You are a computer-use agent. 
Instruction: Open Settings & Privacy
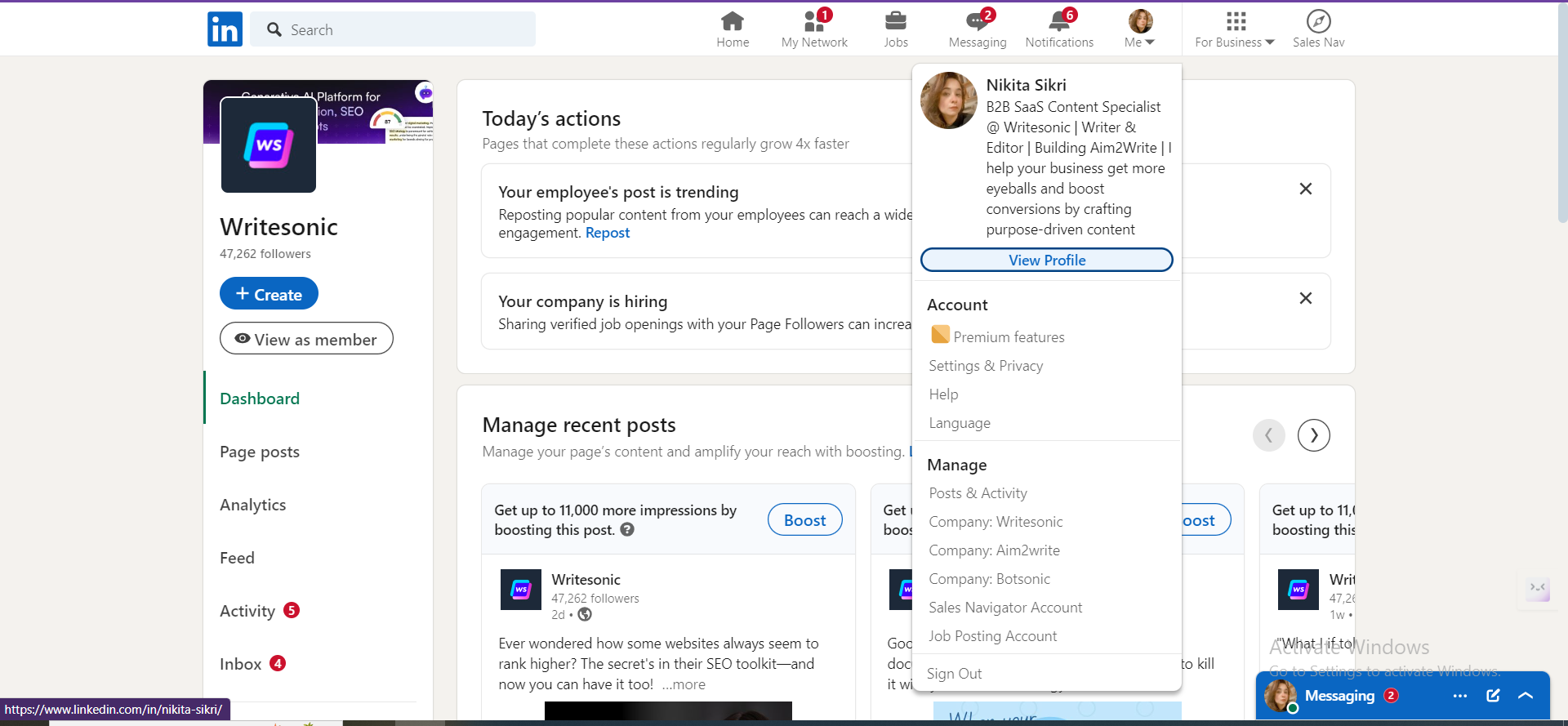click(986, 366)
